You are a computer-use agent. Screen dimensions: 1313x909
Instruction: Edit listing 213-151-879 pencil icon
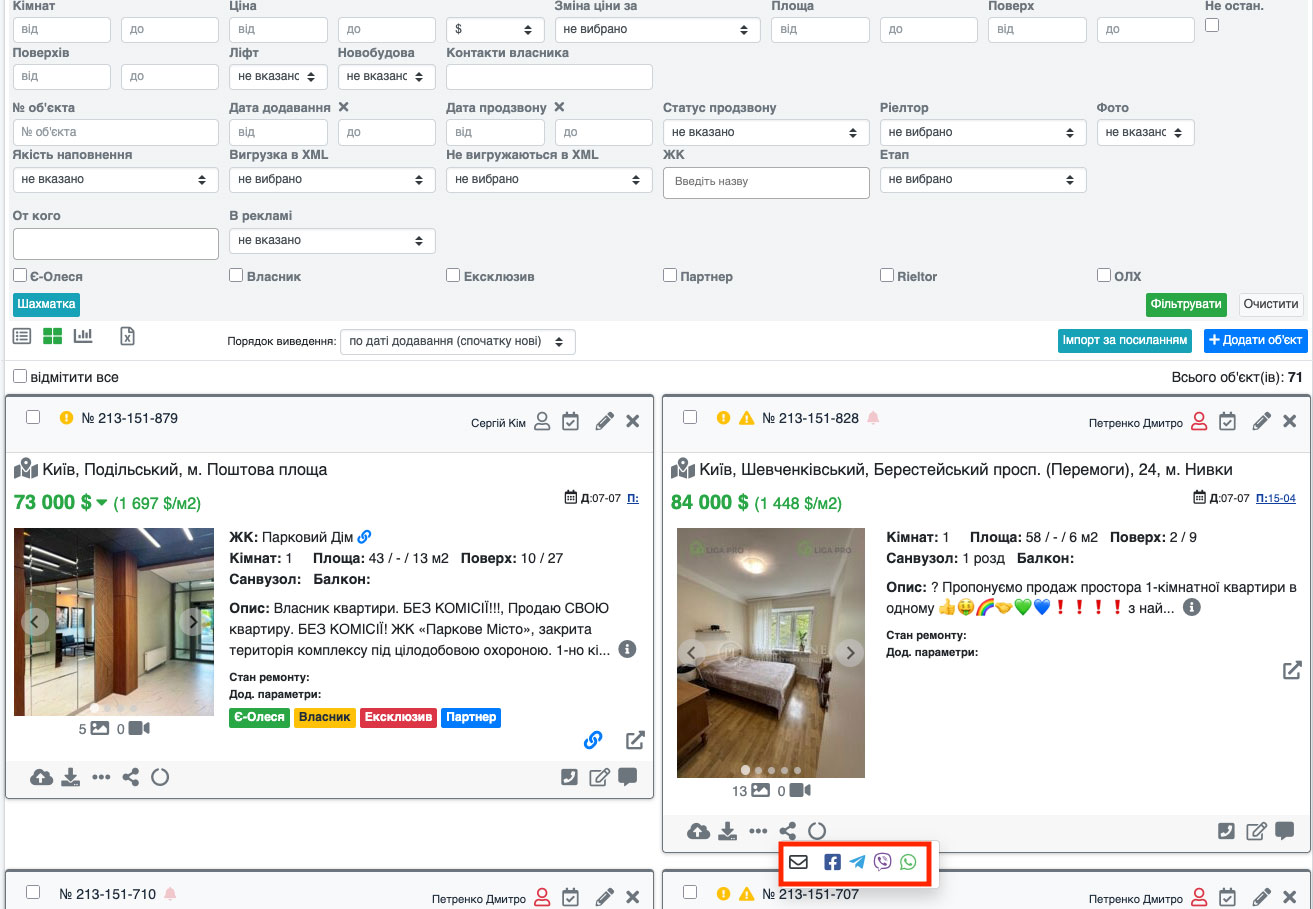click(x=604, y=421)
